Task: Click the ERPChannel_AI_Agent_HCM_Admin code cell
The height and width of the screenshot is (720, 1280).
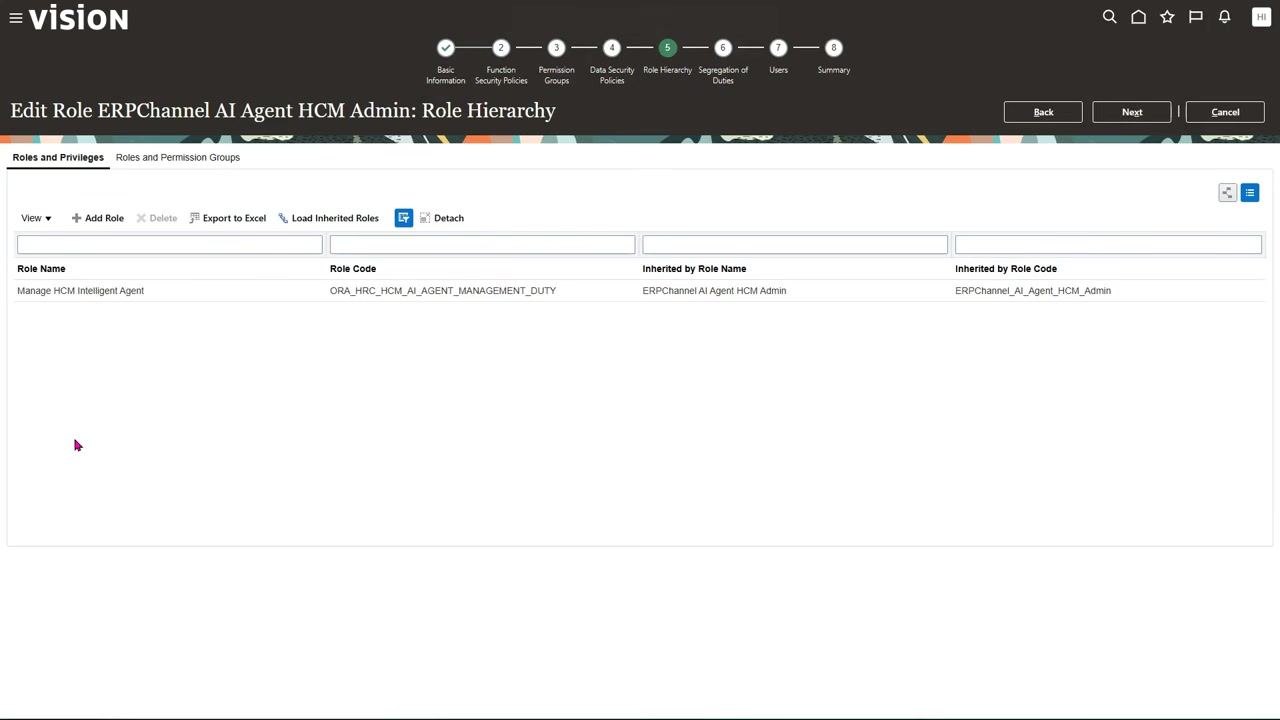Action: click(1033, 291)
